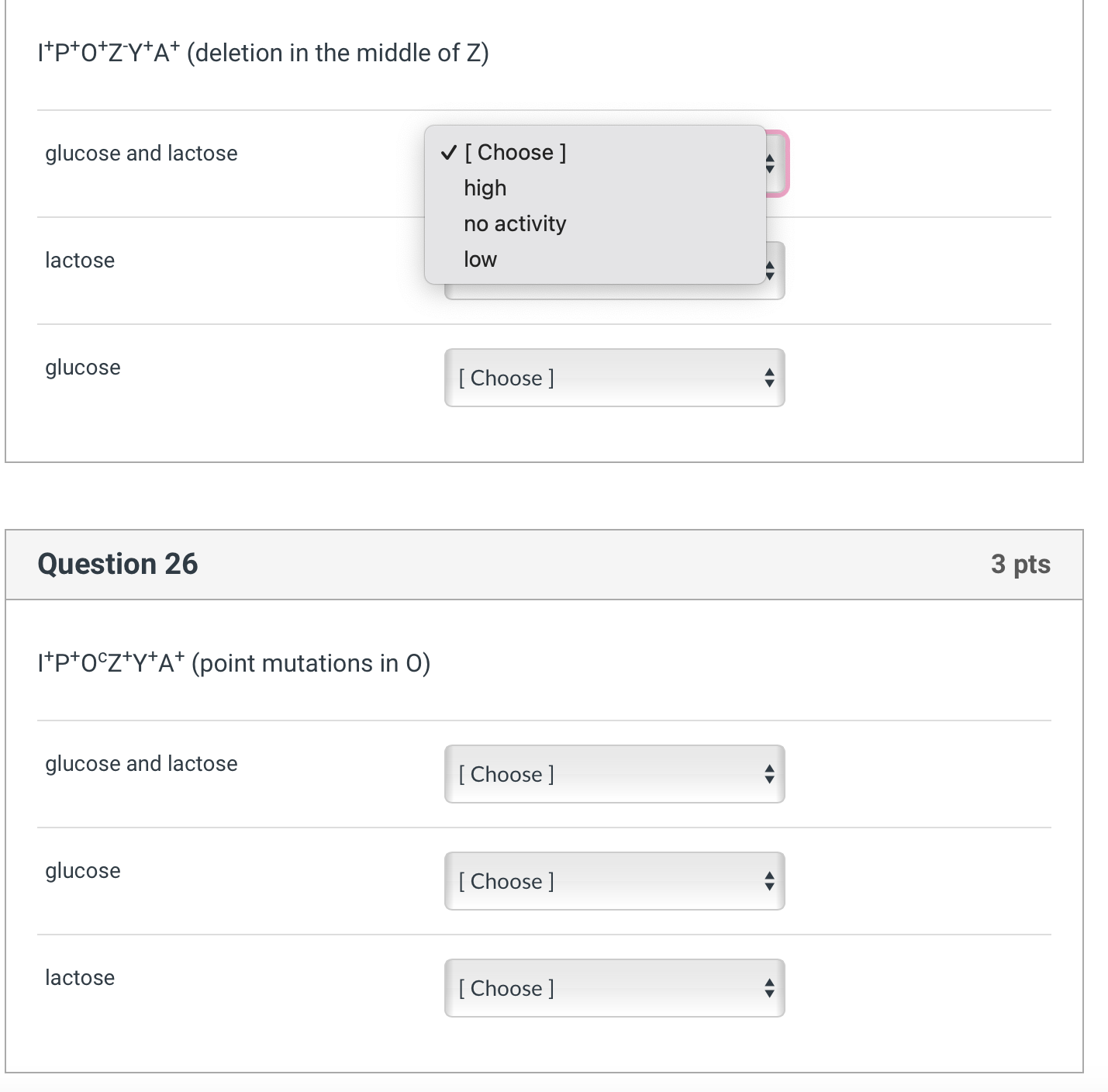Click the "Question 26" heading
The width and height of the screenshot is (1108, 1092).
tap(118, 564)
